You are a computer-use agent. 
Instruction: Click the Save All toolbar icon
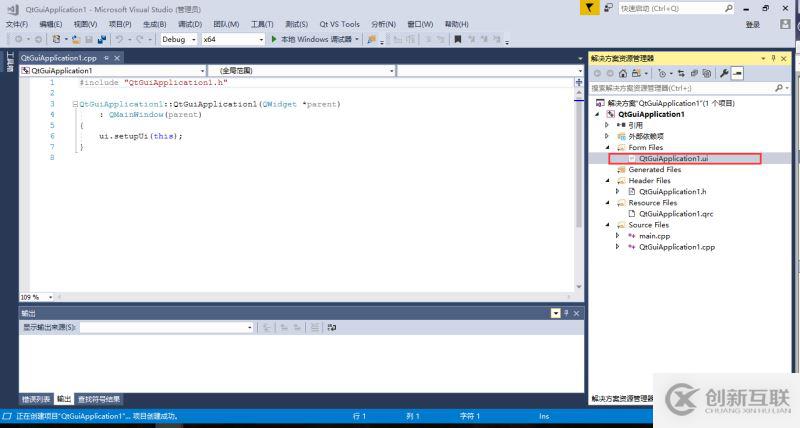[102, 39]
